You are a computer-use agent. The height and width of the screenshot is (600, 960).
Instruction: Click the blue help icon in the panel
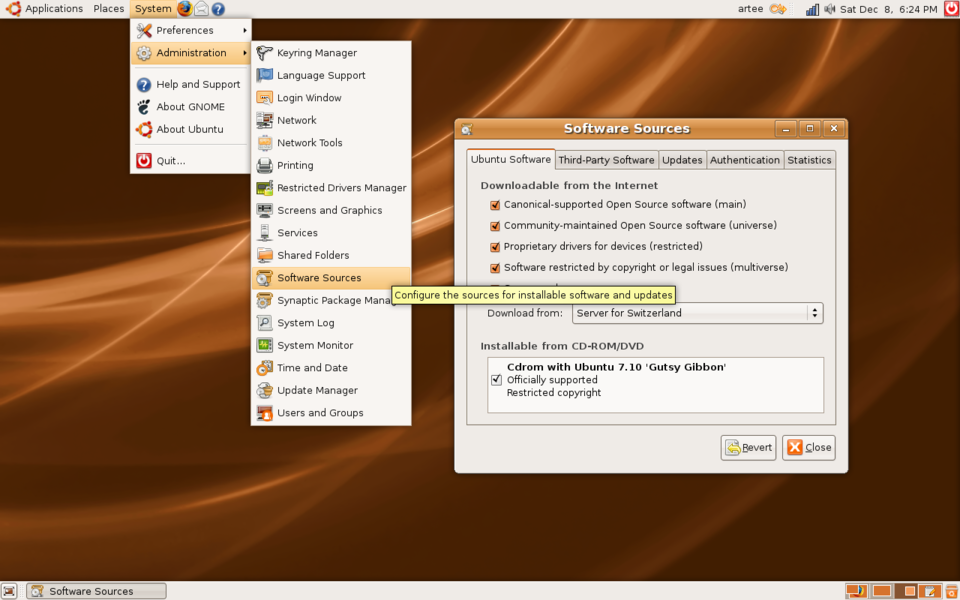click(x=218, y=9)
